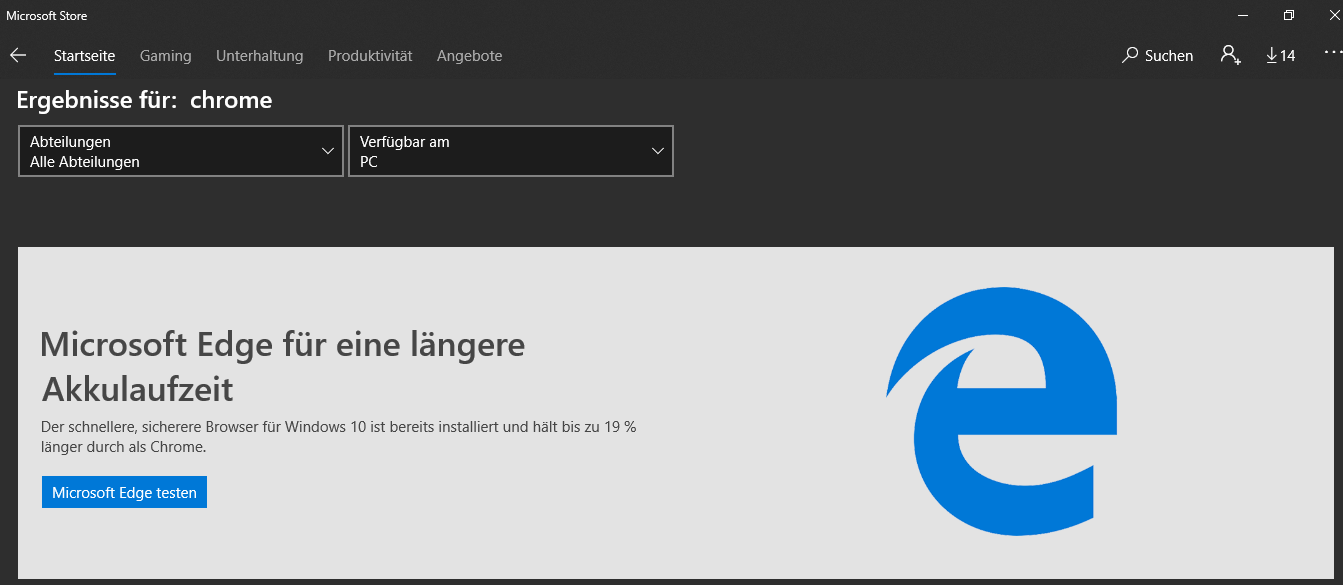Screen dimensions: 1343x585
Task: Restore down the Microsoft Store window
Action: click(x=1289, y=15)
